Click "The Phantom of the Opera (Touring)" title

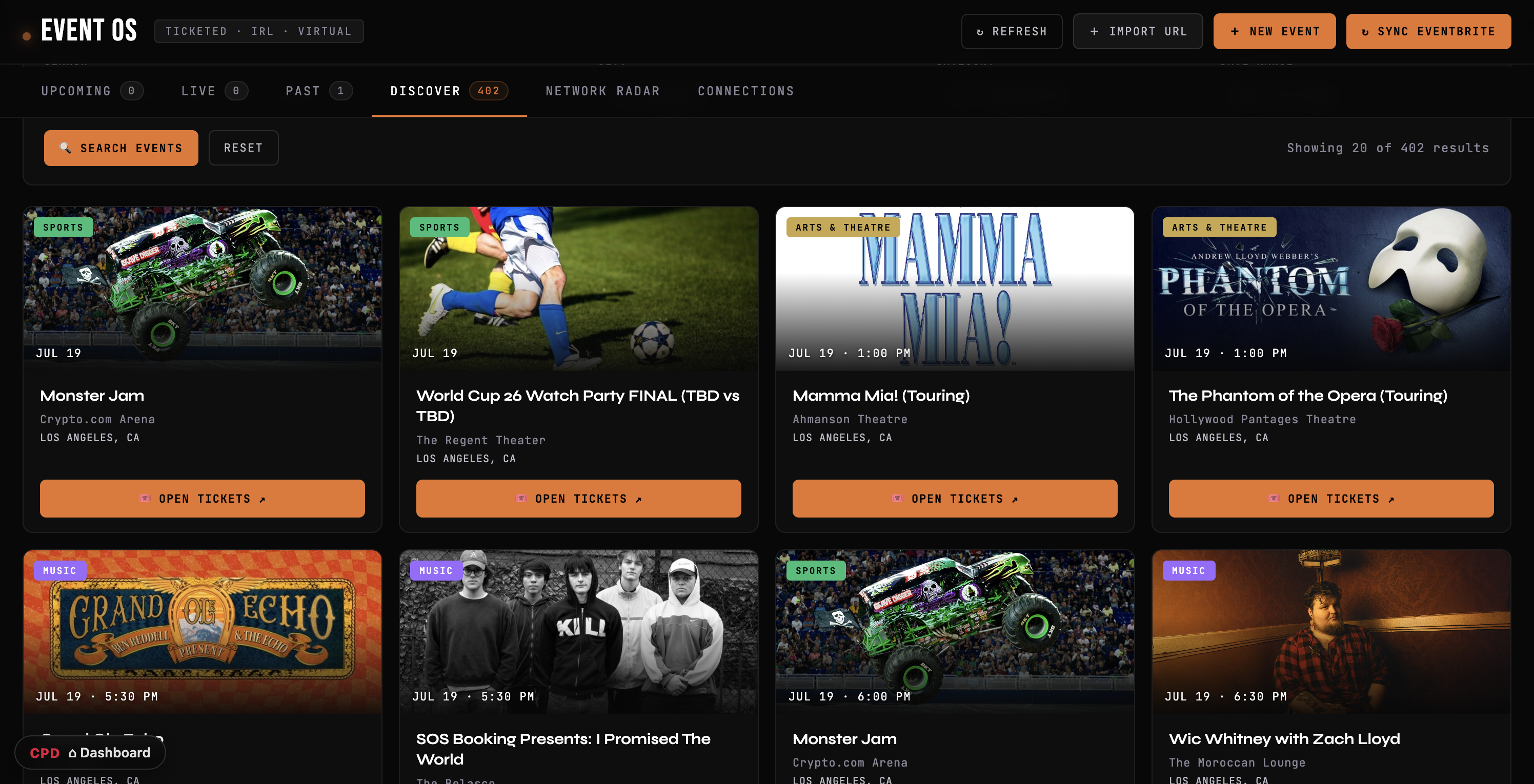(1308, 396)
